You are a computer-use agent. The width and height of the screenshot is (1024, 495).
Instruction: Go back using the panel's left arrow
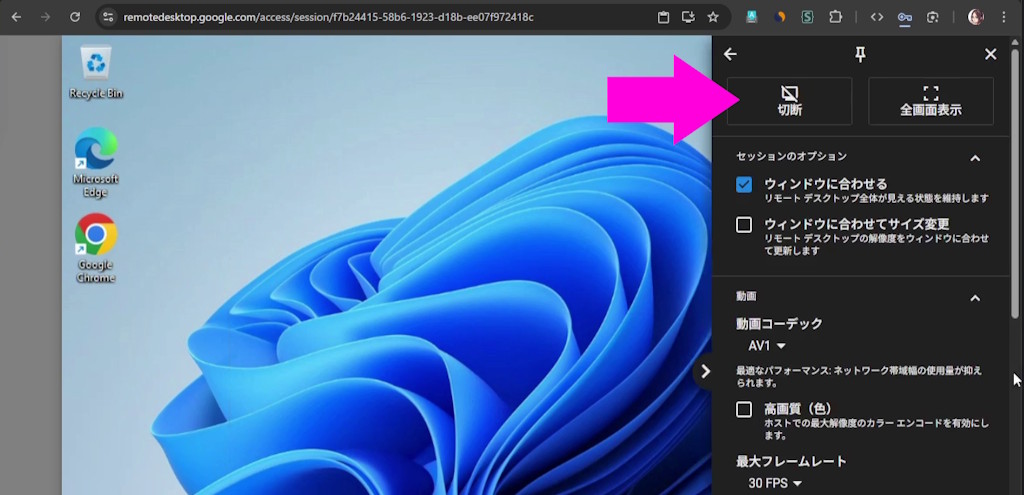tap(730, 54)
